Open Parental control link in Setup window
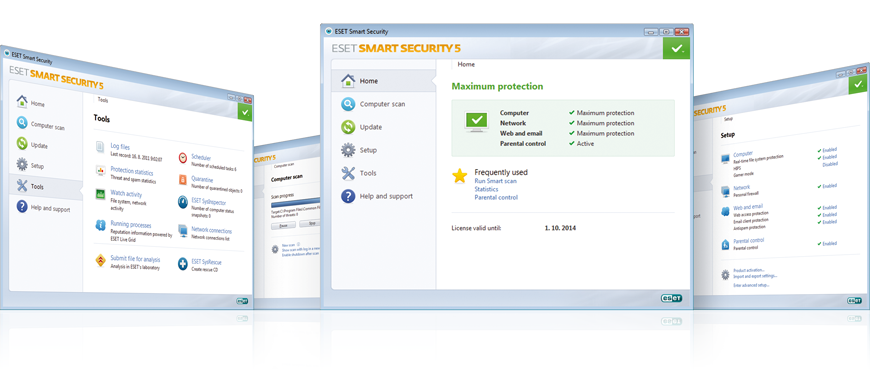870x370 pixels. coord(748,241)
